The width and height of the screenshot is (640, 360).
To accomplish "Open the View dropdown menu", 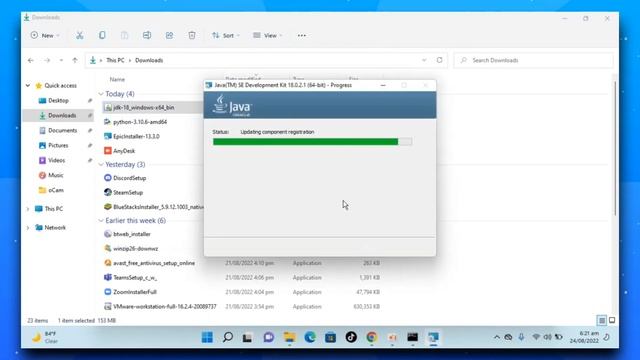I will pos(268,36).
